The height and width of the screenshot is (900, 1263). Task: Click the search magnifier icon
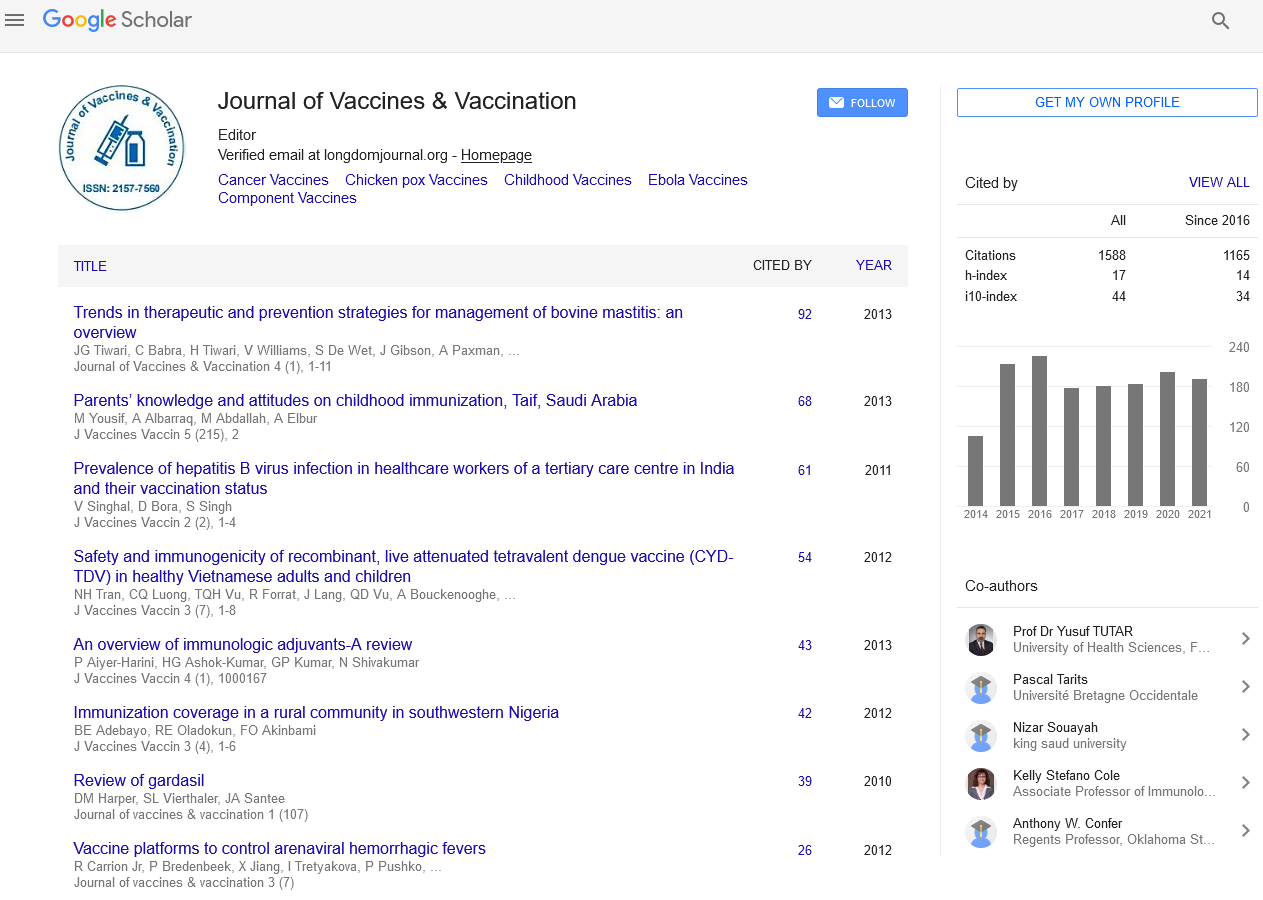(1220, 20)
